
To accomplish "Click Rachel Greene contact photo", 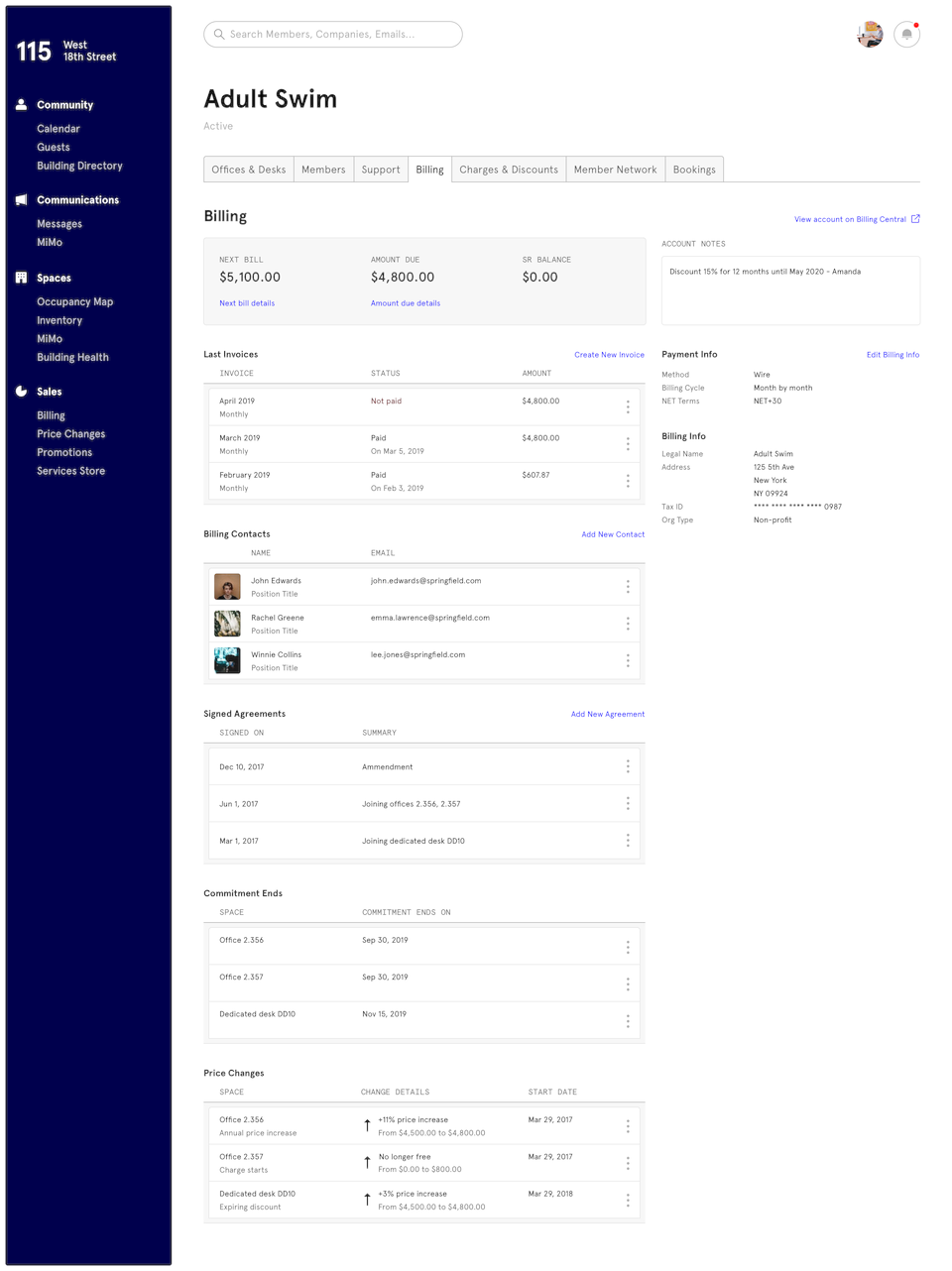I will tap(227, 624).
